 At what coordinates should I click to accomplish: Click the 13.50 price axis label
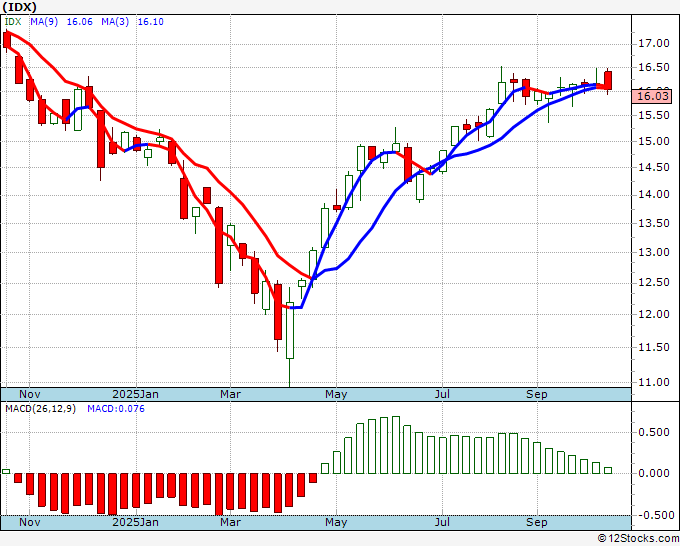(654, 223)
